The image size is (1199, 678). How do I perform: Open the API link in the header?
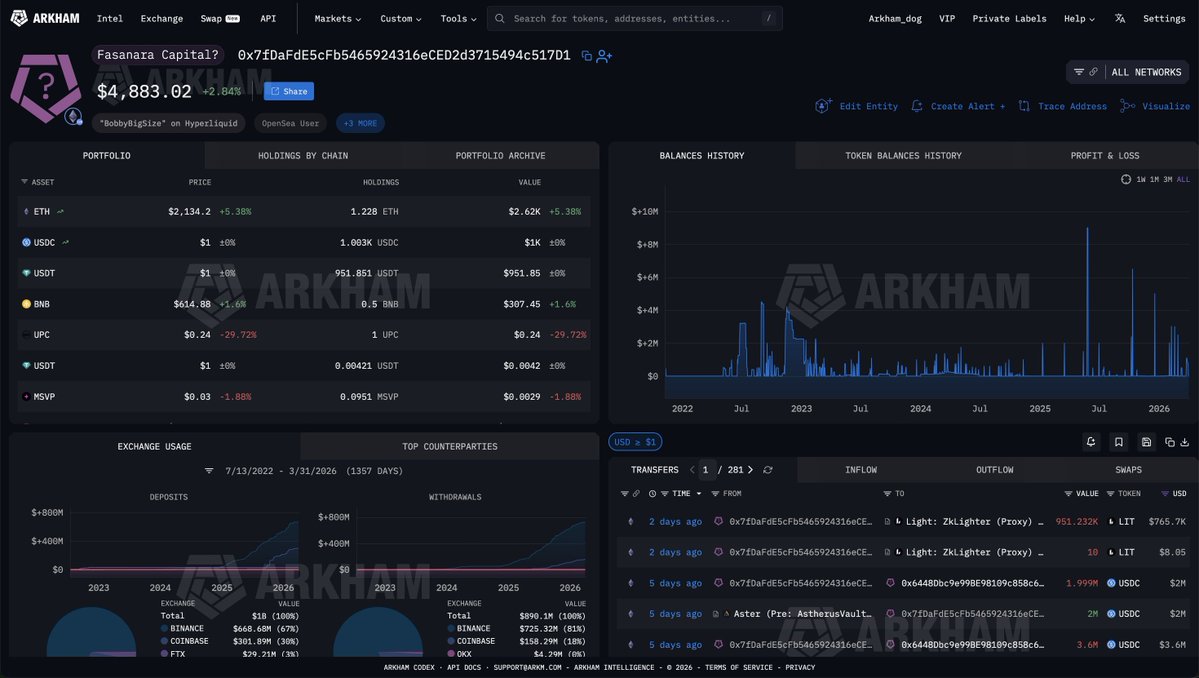tap(268, 18)
